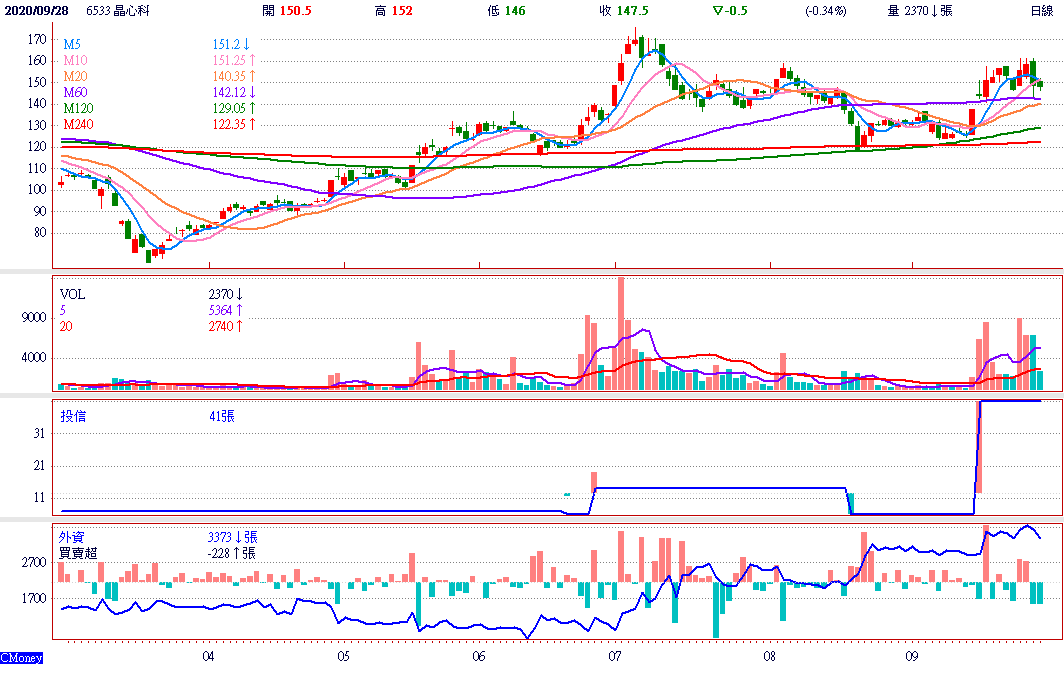Select the 投信 panel label
Screen dimensions: 1064x676
pyautogui.click(x=73, y=415)
